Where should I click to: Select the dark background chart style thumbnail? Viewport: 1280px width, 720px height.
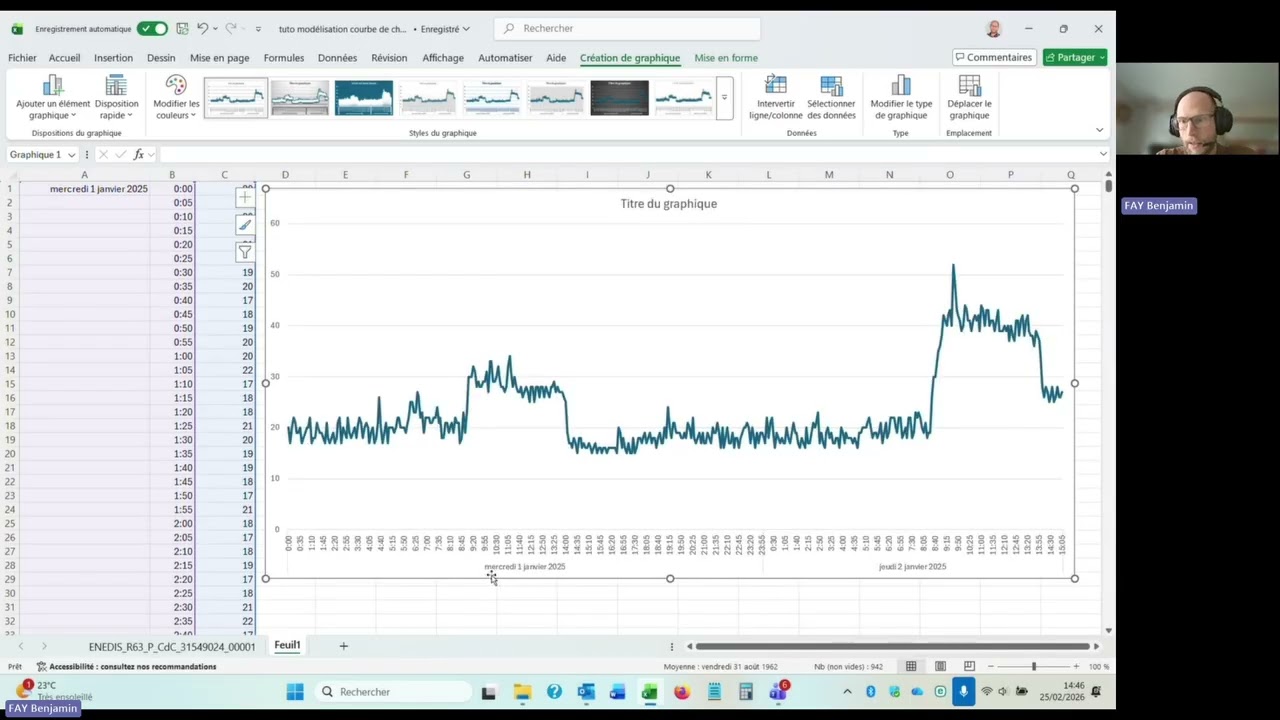(x=620, y=98)
